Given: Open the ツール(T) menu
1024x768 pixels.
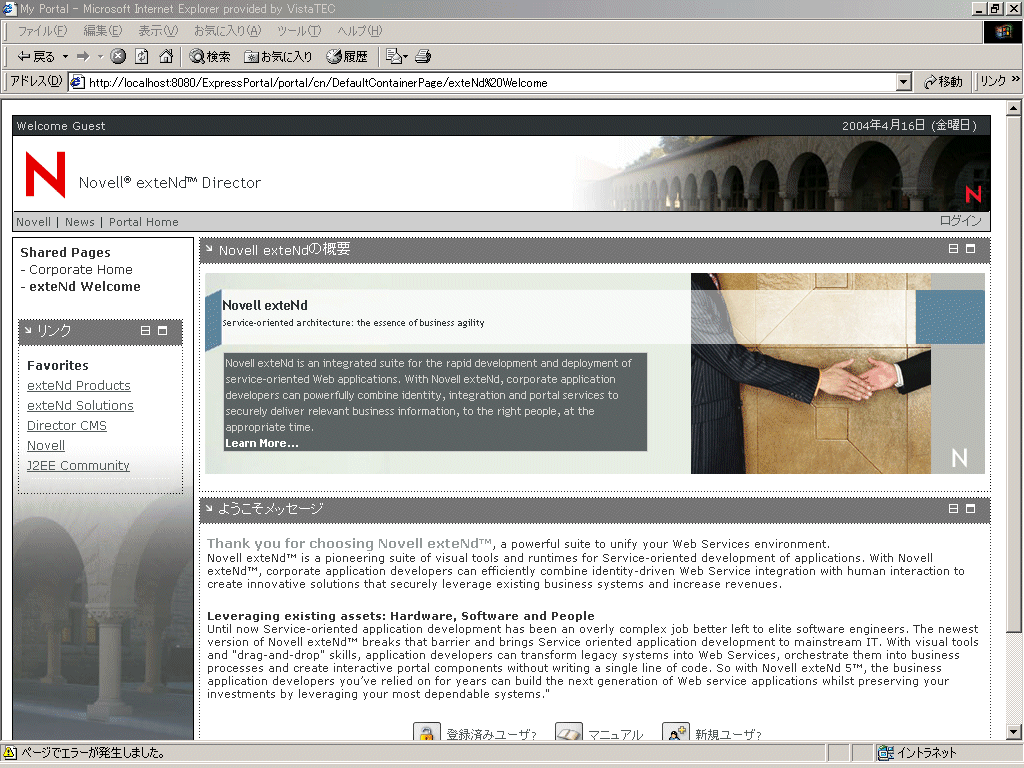Looking at the screenshot, I should [x=299, y=31].
